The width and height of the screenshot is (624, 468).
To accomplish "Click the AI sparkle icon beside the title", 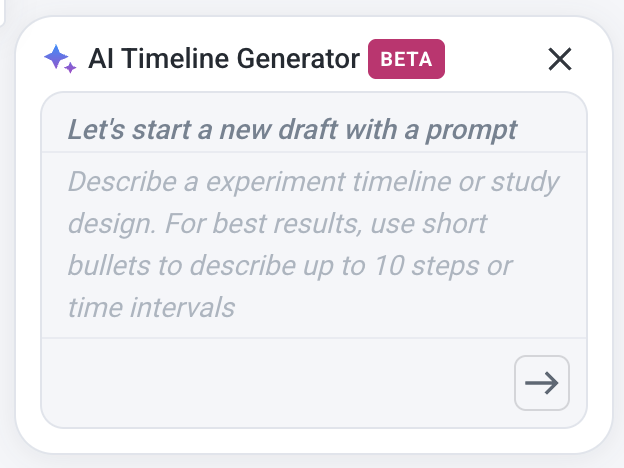I will [60, 59].
